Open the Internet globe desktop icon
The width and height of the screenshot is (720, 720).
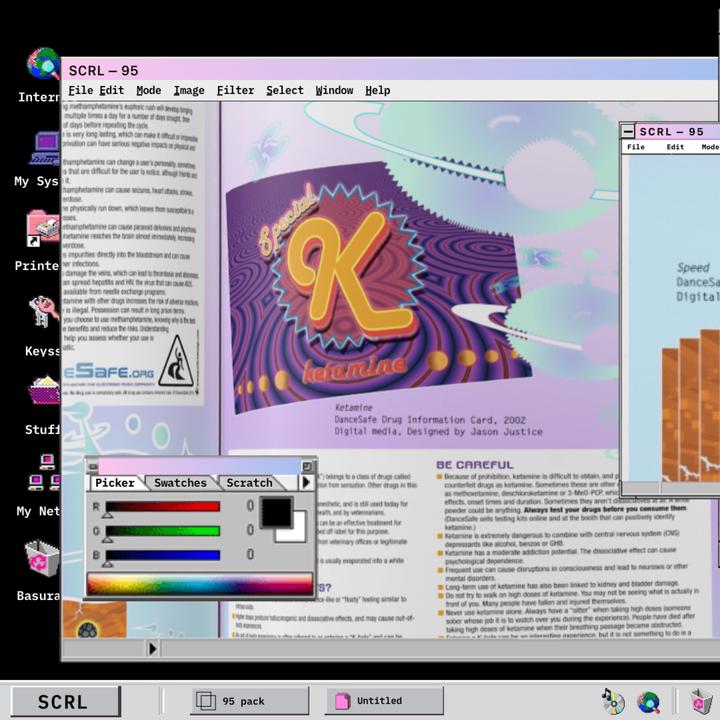point(43,64)
